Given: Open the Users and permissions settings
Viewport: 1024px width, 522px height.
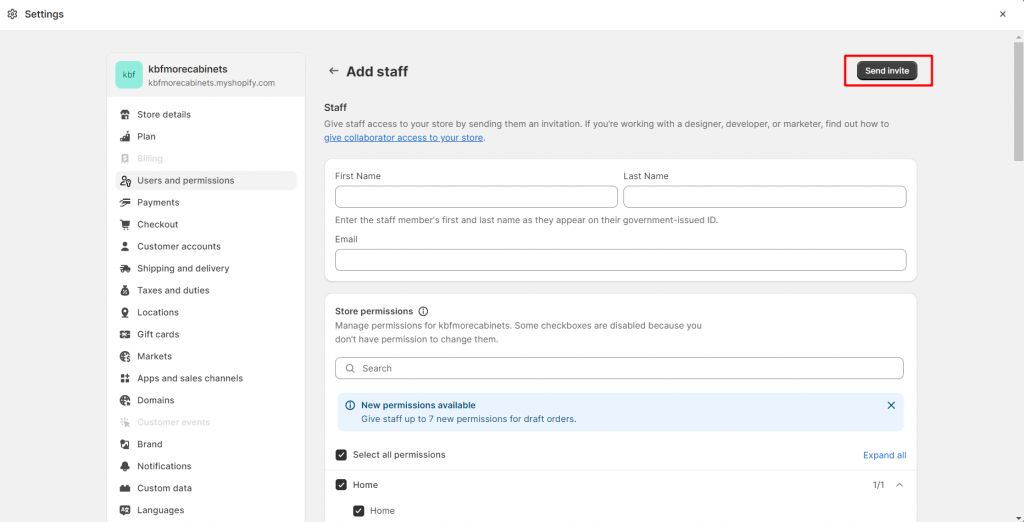Looking at the screenshot, I should click(x=185, y=181).
